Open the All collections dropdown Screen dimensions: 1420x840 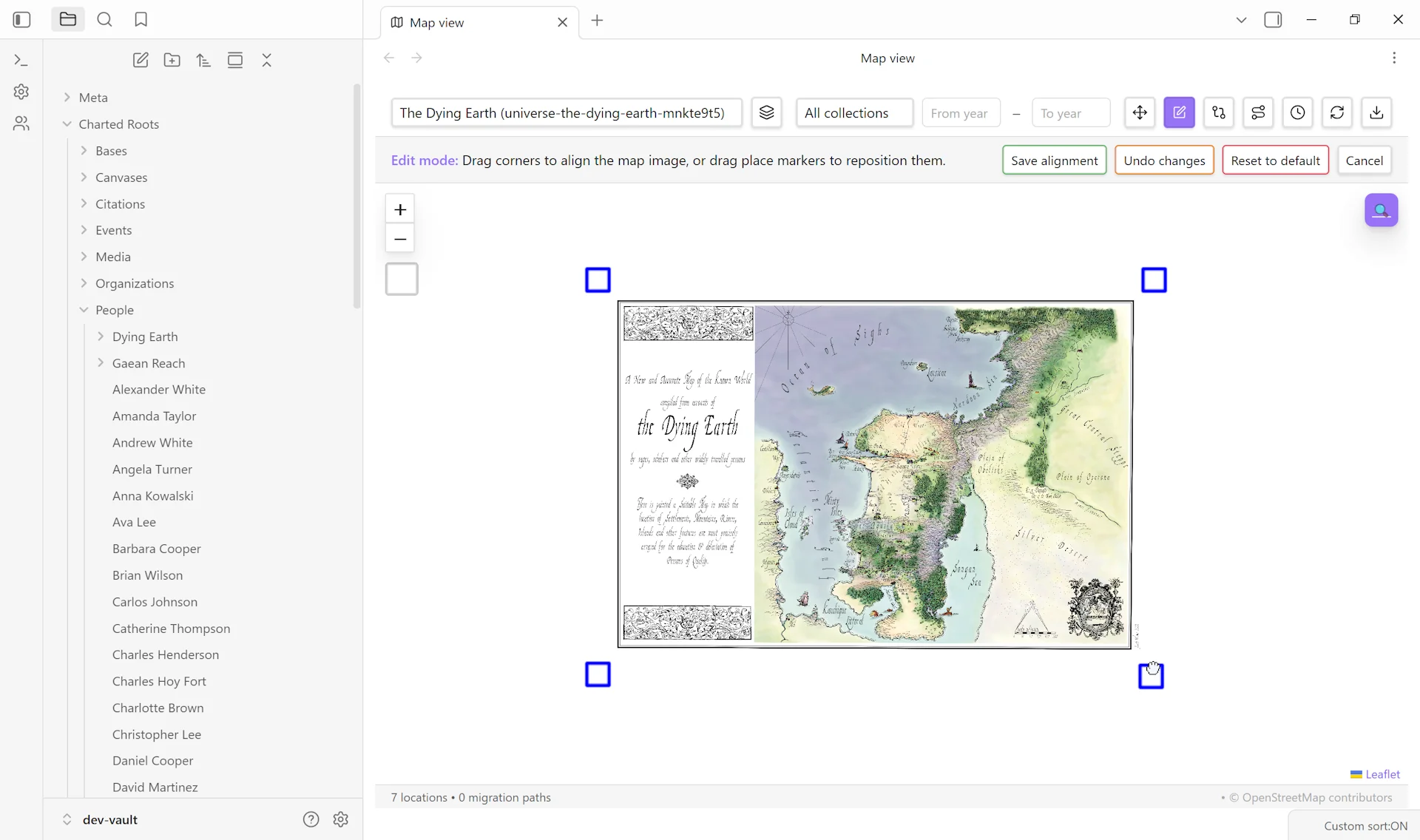click(x=854, y=113)
